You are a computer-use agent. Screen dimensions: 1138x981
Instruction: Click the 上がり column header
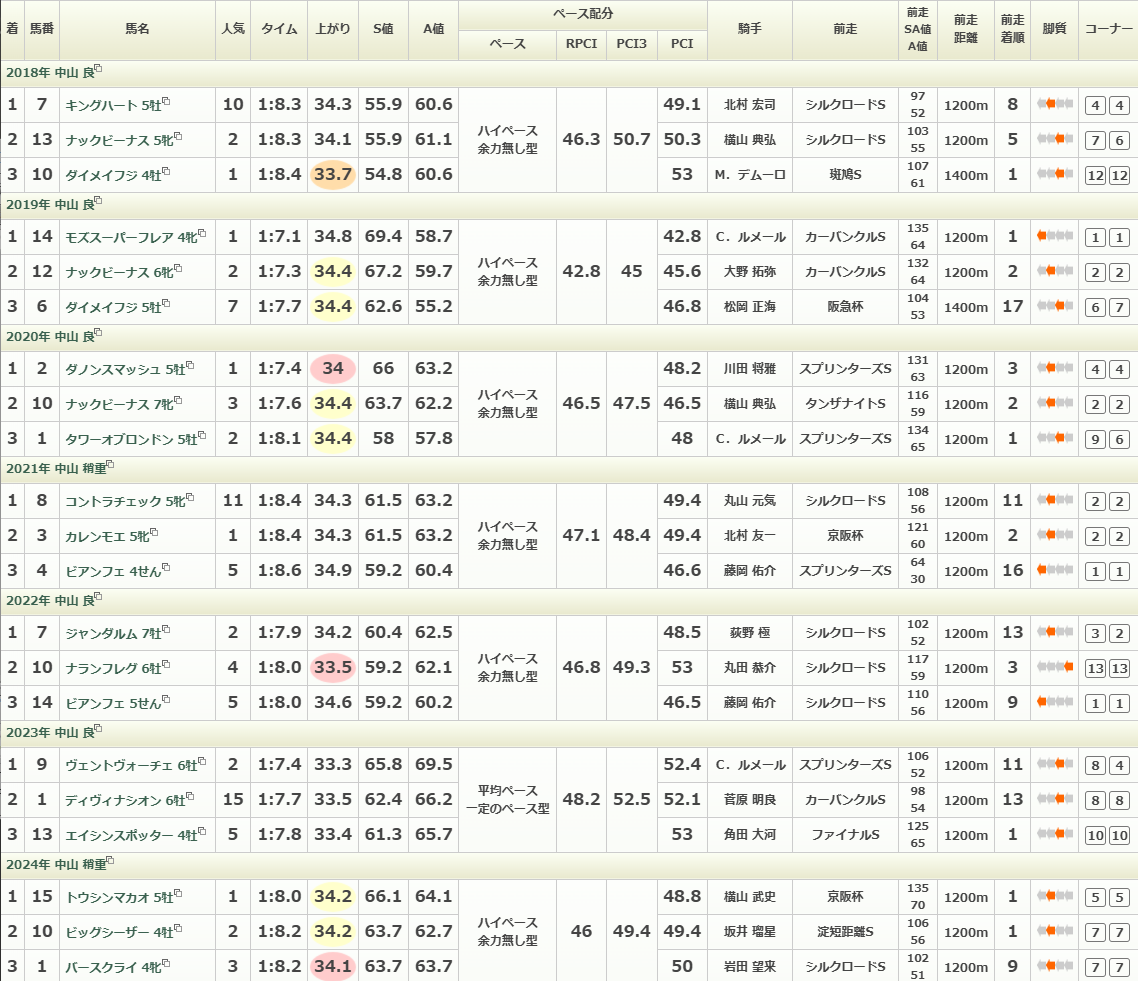point(333,30)
